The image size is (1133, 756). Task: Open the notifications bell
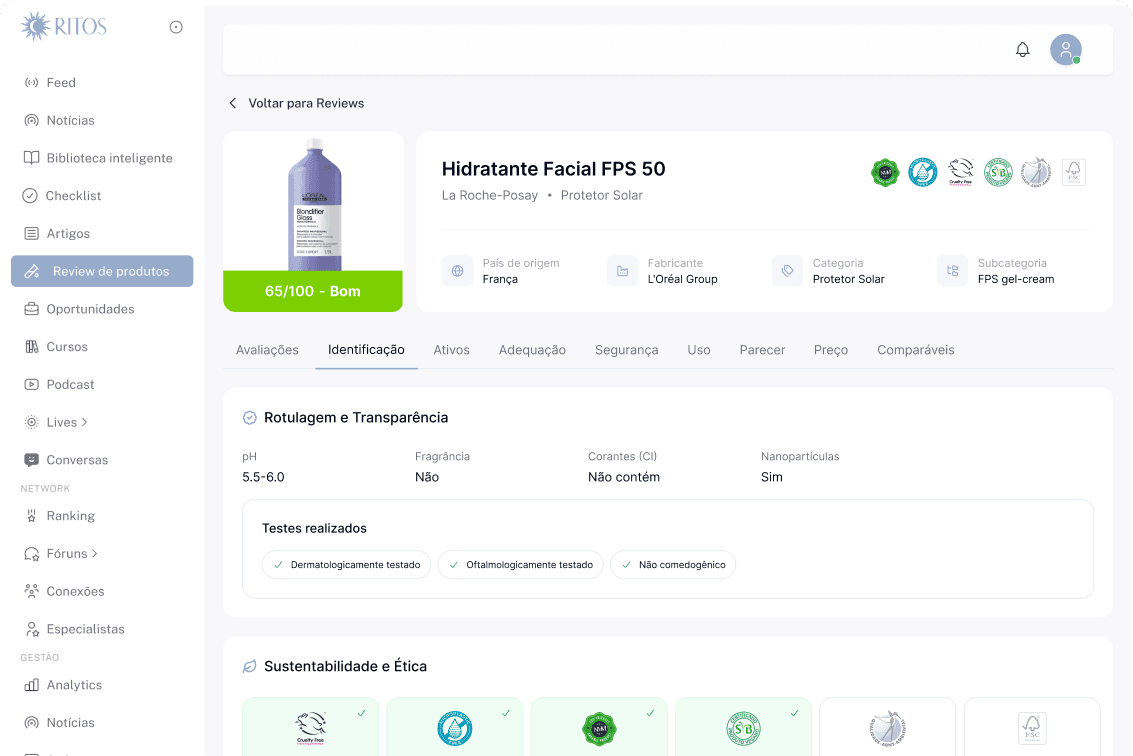click(x=1022, y=48)
